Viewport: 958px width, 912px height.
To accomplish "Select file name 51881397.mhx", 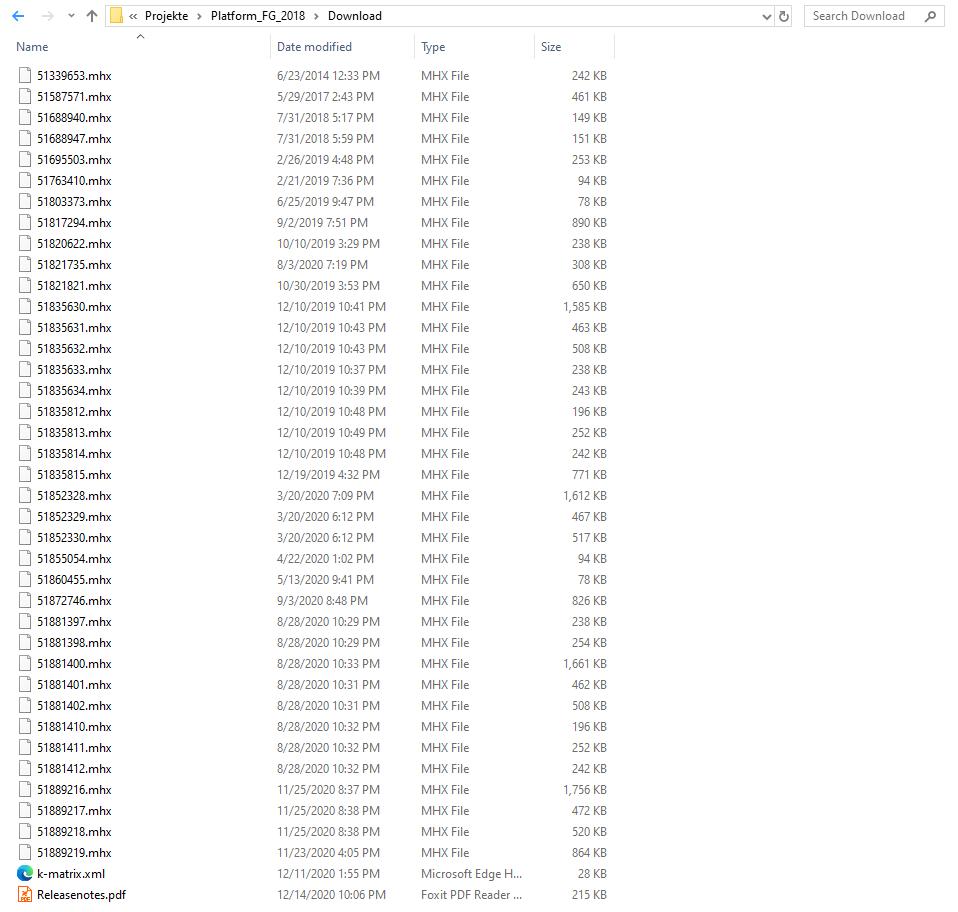I will [x=74, y=622].
